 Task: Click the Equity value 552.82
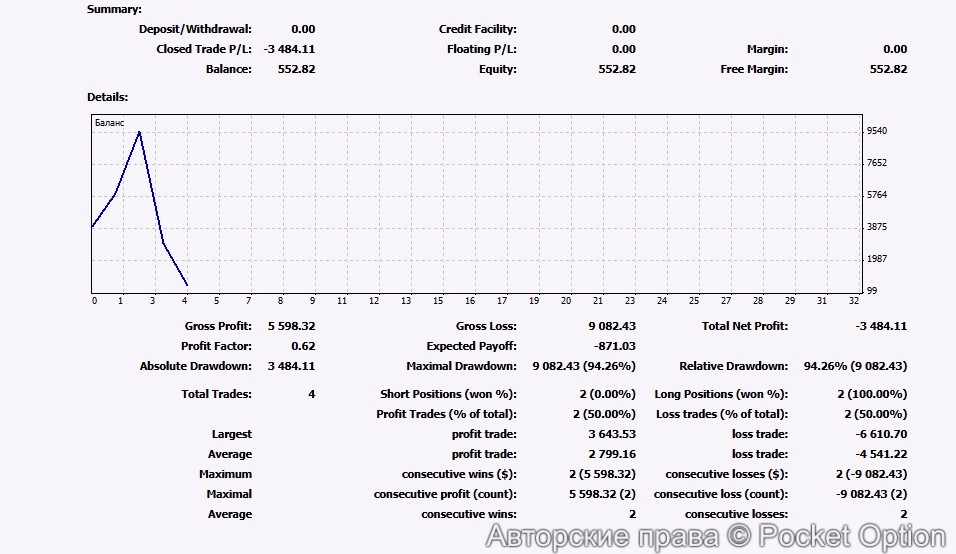click(x=616, y=69)
